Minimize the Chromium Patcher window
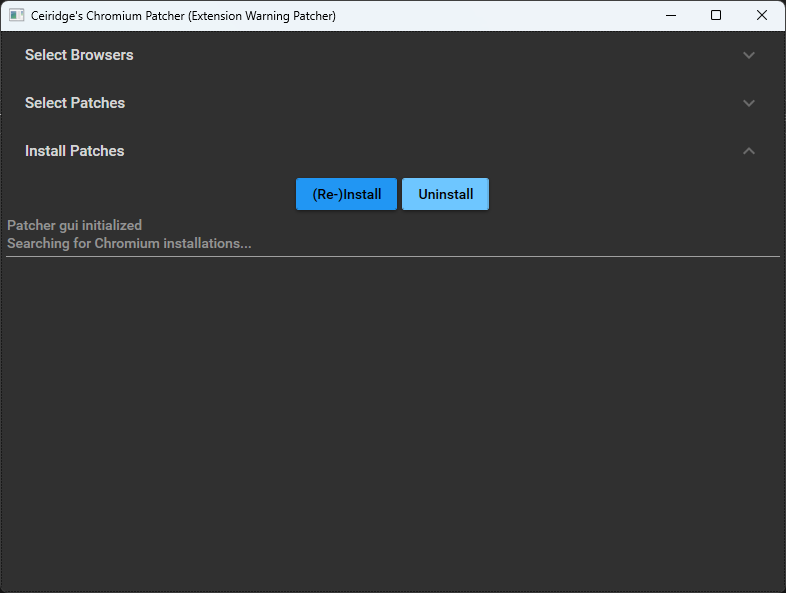786x593 pixels. tap(671, 16)
